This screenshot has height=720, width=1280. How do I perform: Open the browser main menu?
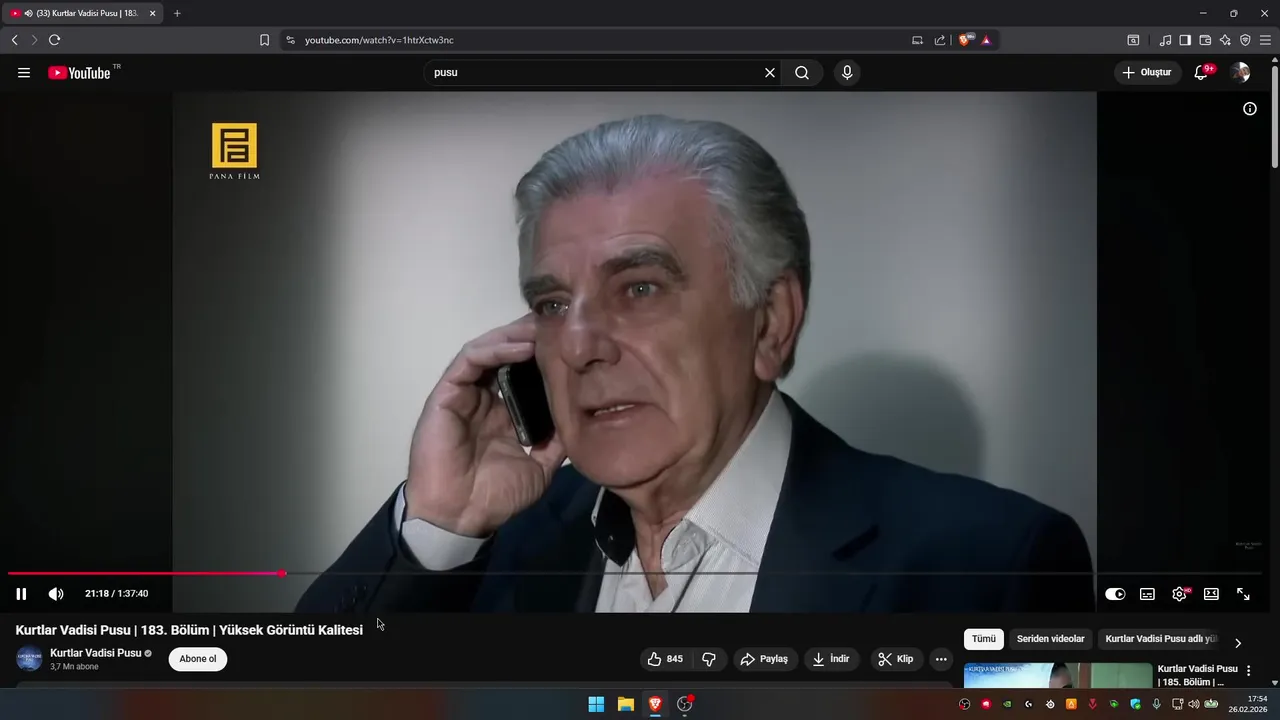tap(1266, 40)
